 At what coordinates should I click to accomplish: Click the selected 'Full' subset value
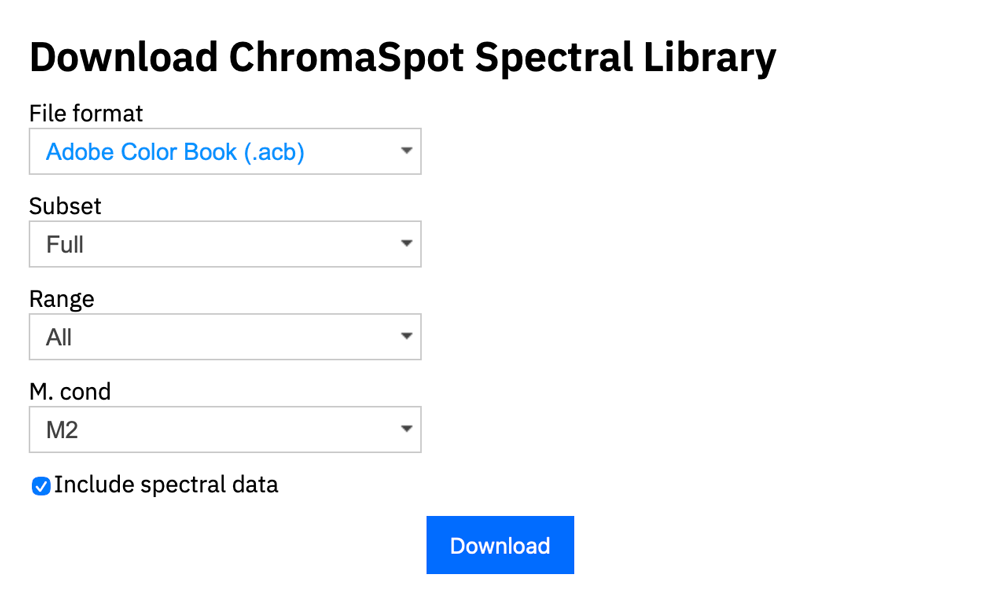(x=65, y=245)
